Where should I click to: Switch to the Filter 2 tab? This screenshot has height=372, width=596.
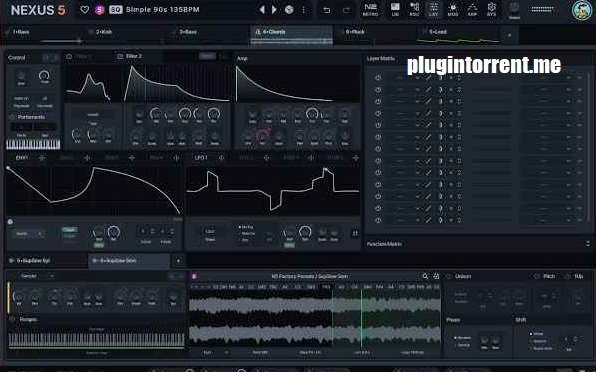[x=134, y=56]
